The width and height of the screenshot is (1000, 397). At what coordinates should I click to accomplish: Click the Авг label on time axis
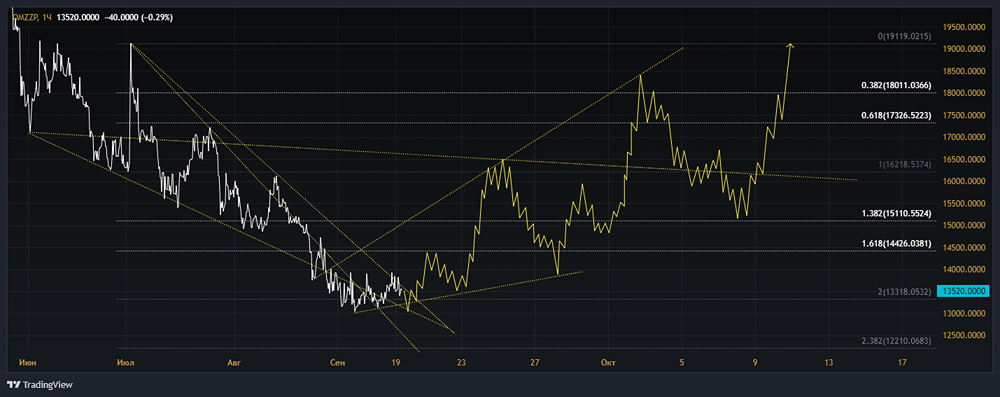(x=236, y=363)
